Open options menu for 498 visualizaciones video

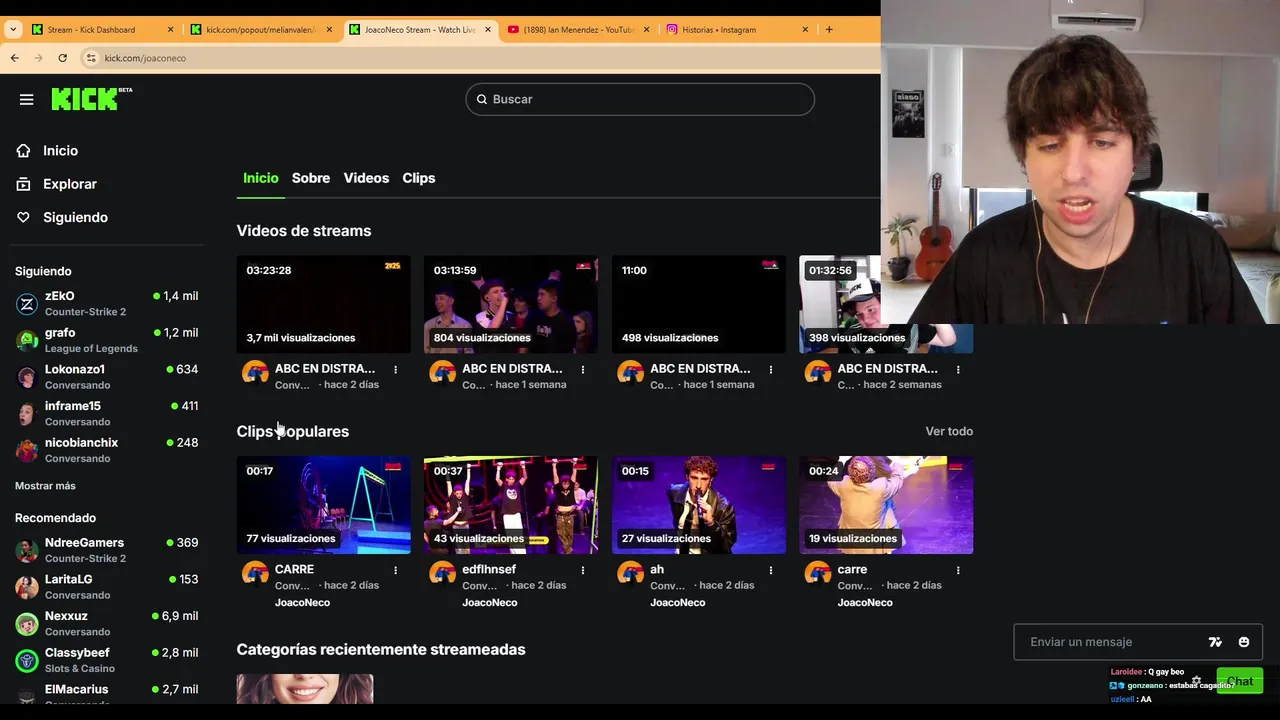770,370
